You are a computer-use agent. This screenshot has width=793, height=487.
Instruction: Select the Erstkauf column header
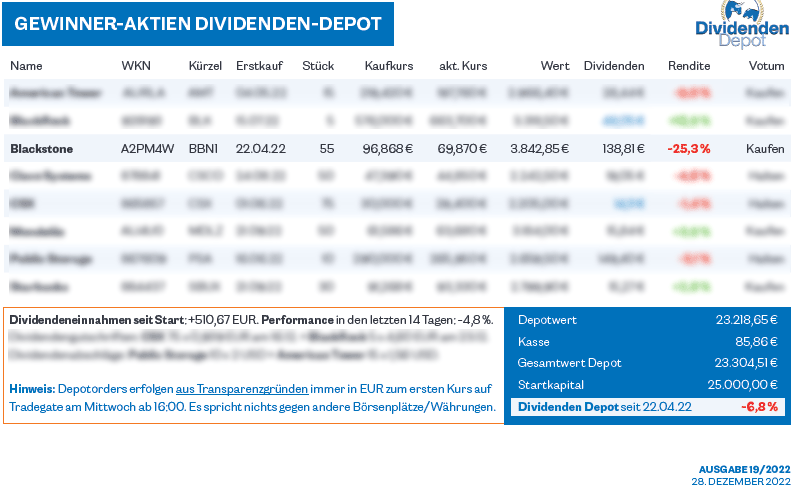[x=259, y=66]
